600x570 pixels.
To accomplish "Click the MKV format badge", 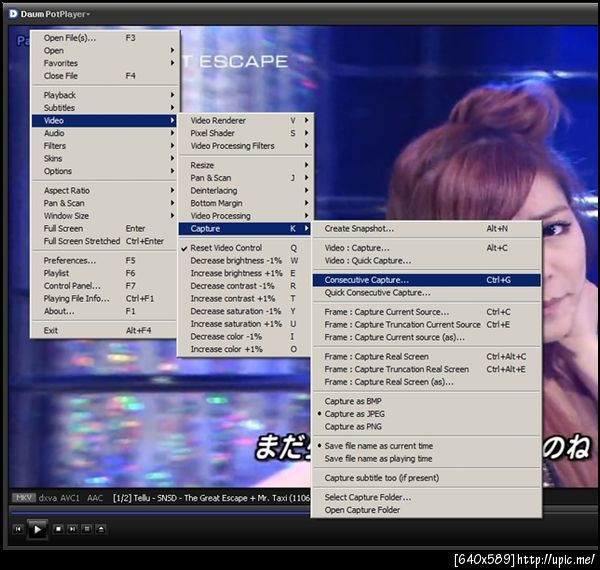I will coord(23,497).
